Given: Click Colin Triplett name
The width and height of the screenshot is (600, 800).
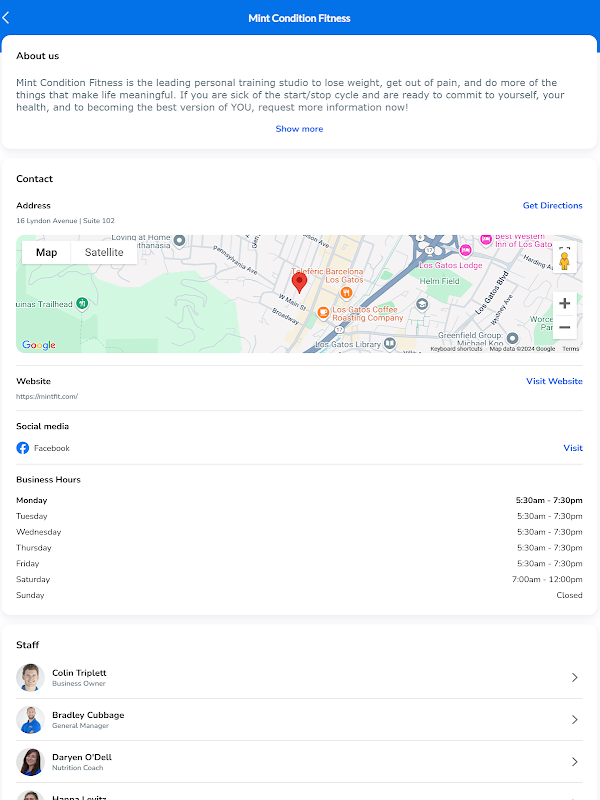Looking at the screenshot, I should click(x=79, y=673).
